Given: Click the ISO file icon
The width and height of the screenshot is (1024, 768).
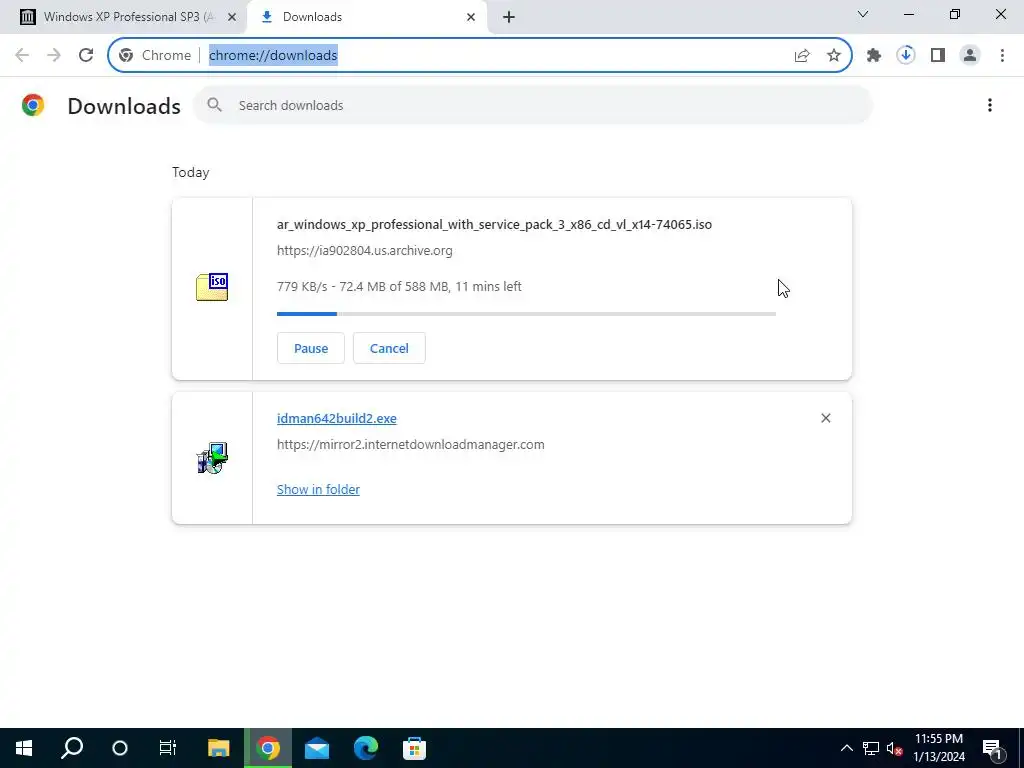Looking at the screenshot, I should tap(212, 288).
